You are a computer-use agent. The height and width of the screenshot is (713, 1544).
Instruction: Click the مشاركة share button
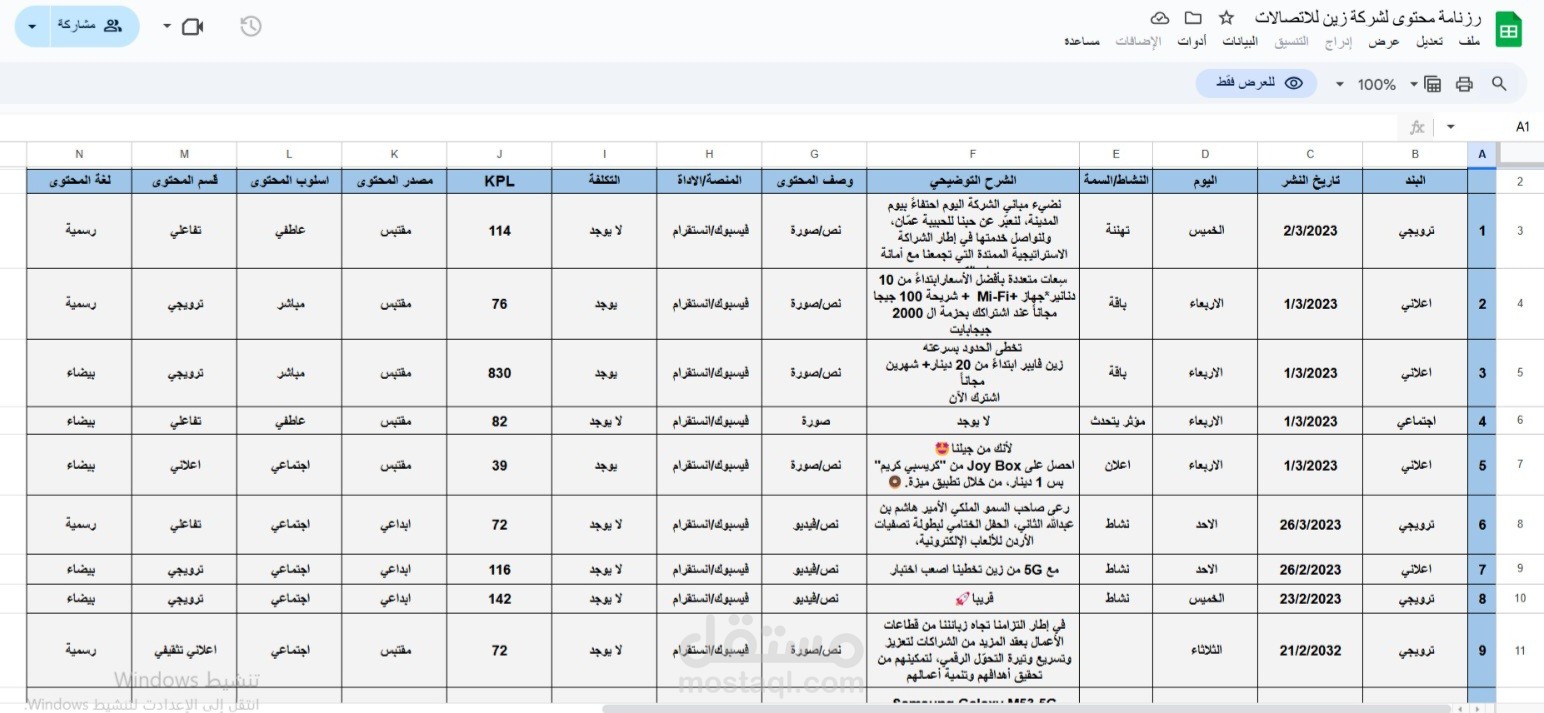tap(89, 26)
